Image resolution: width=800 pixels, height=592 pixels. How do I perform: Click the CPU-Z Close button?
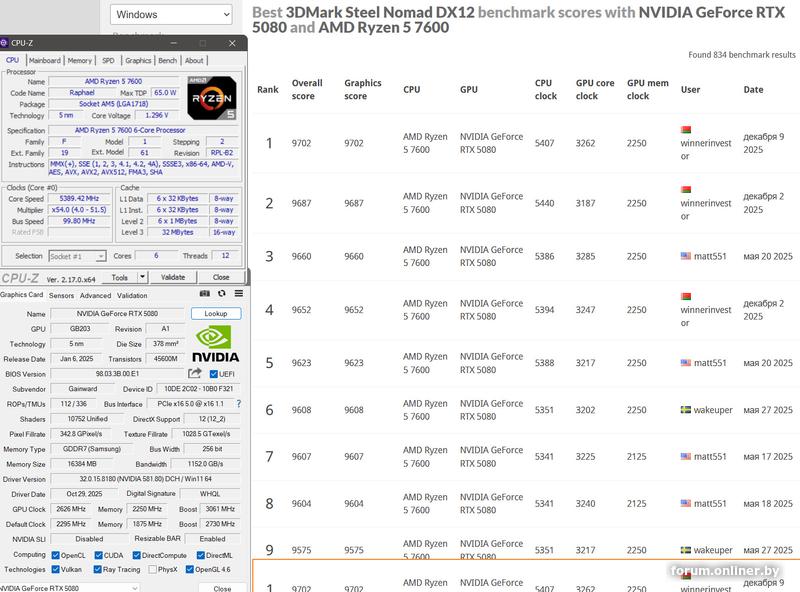[221, 277]
